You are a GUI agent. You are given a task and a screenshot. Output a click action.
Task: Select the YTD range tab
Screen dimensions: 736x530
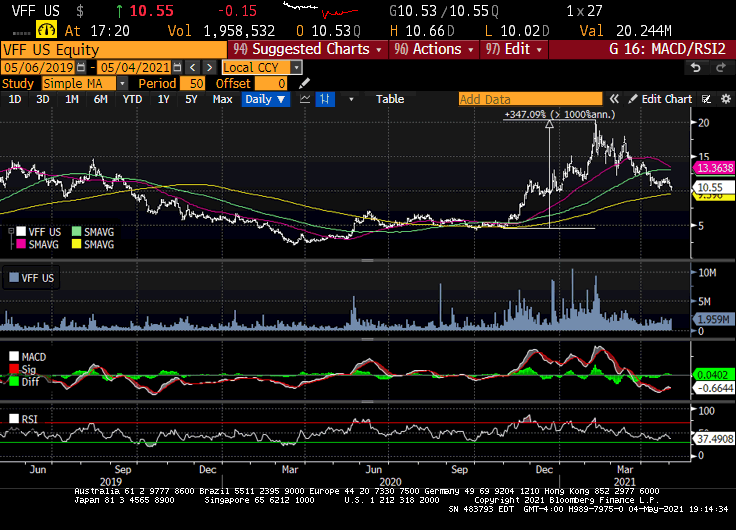coord(132,99)
